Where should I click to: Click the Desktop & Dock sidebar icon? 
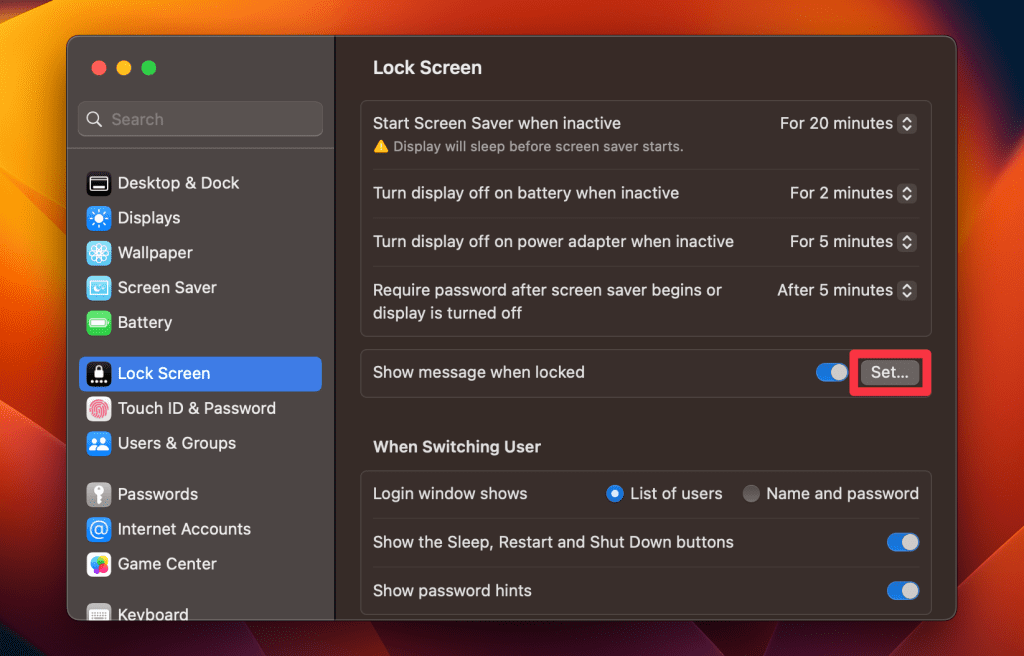tap(99, 184)
